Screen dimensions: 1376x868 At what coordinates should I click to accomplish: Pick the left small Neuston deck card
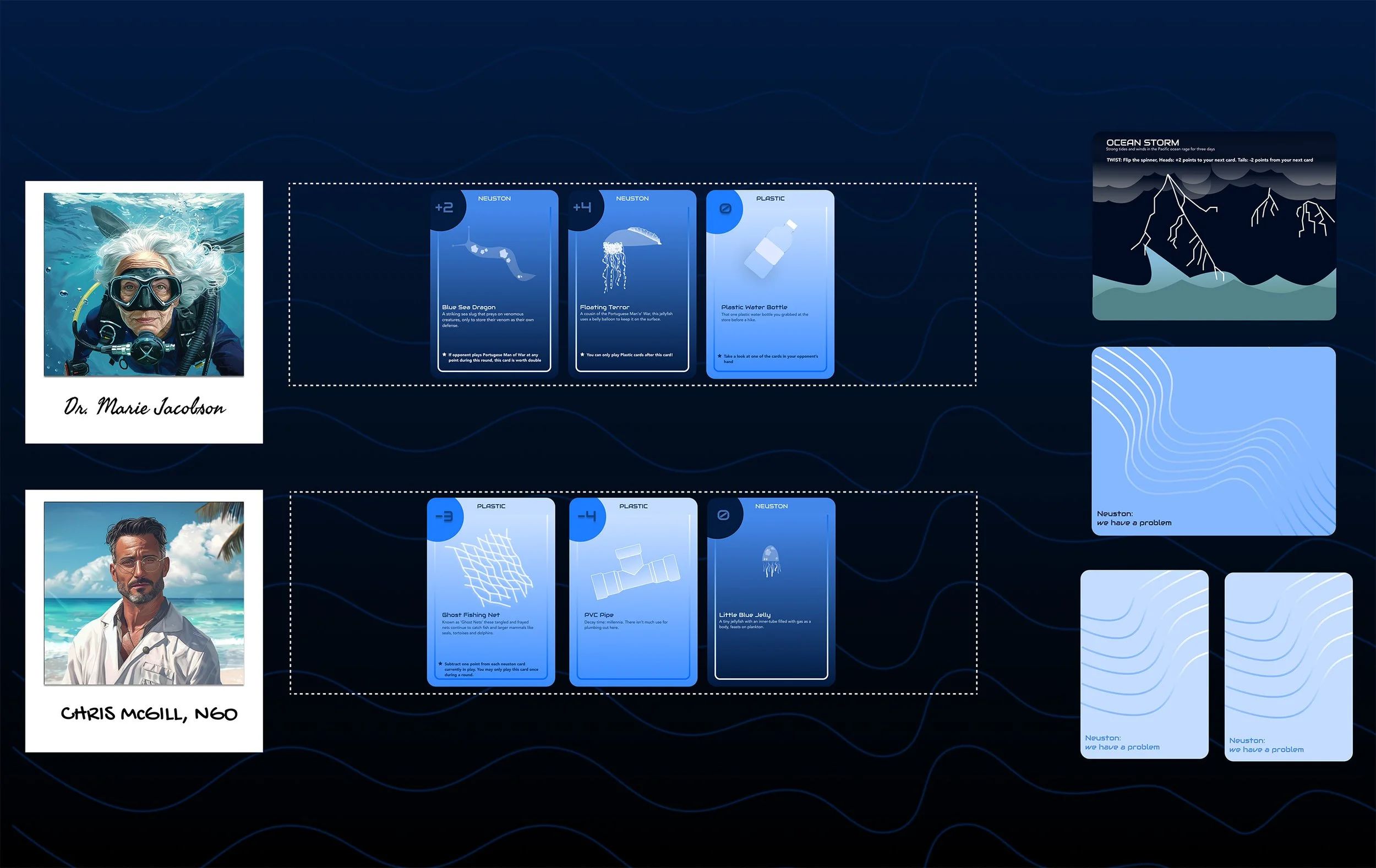tap(1144, 664)
